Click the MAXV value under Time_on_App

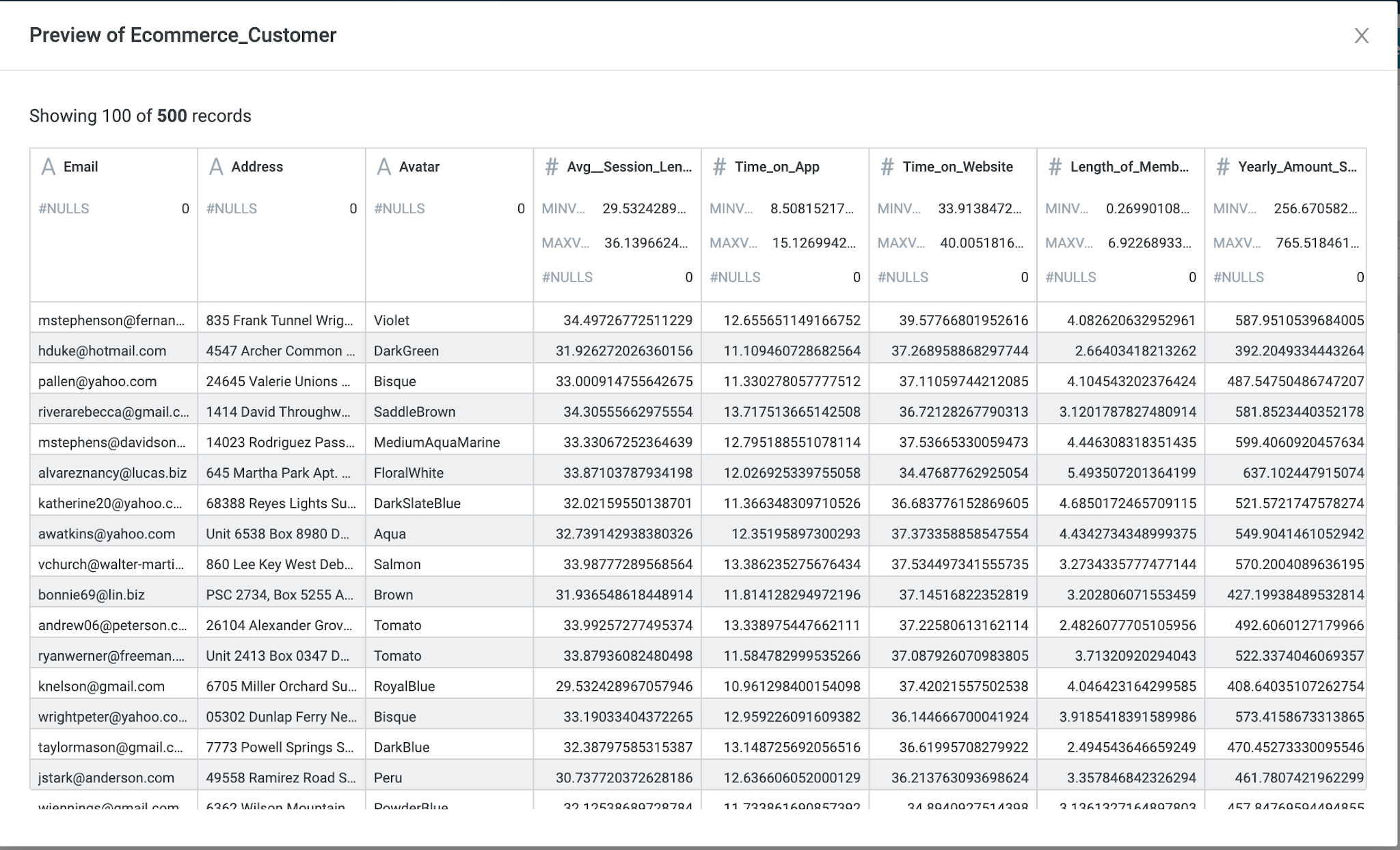813,243
